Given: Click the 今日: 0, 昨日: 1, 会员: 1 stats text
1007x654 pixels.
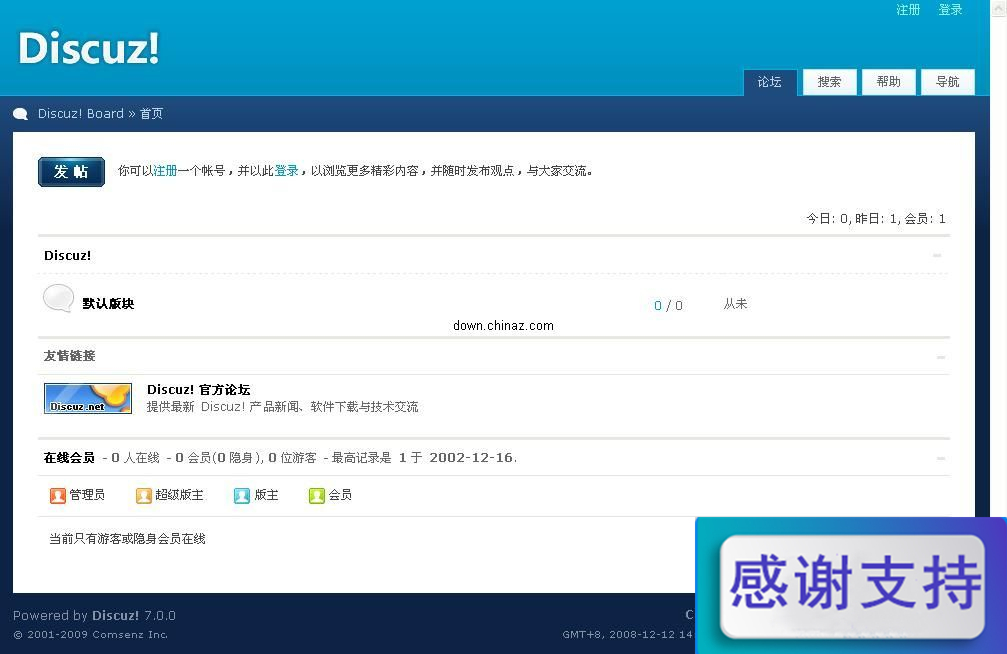Looking at the screenshot, I should 876,219.
